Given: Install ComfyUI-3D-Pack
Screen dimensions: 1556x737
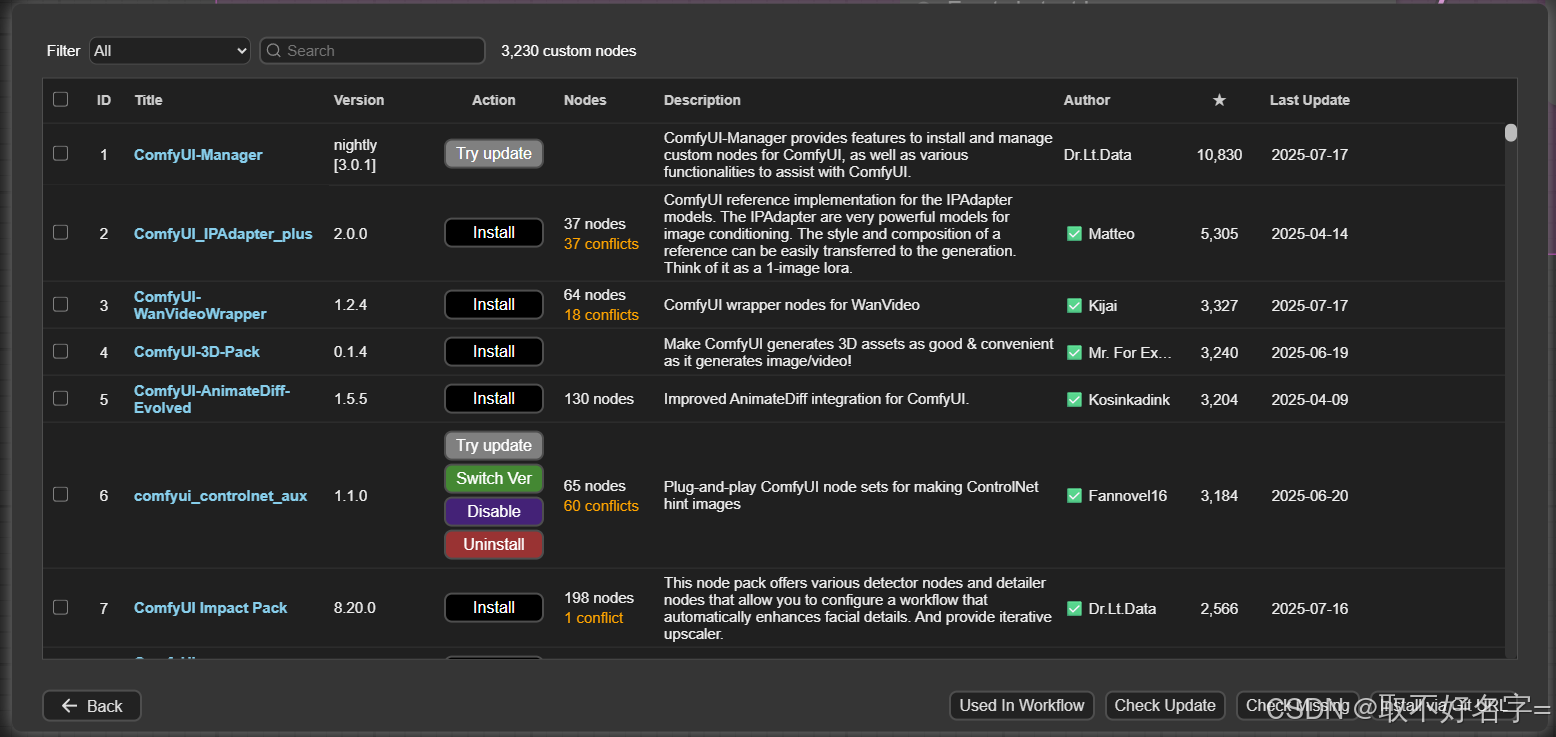Looking at the screenshot, I should 494,351.
